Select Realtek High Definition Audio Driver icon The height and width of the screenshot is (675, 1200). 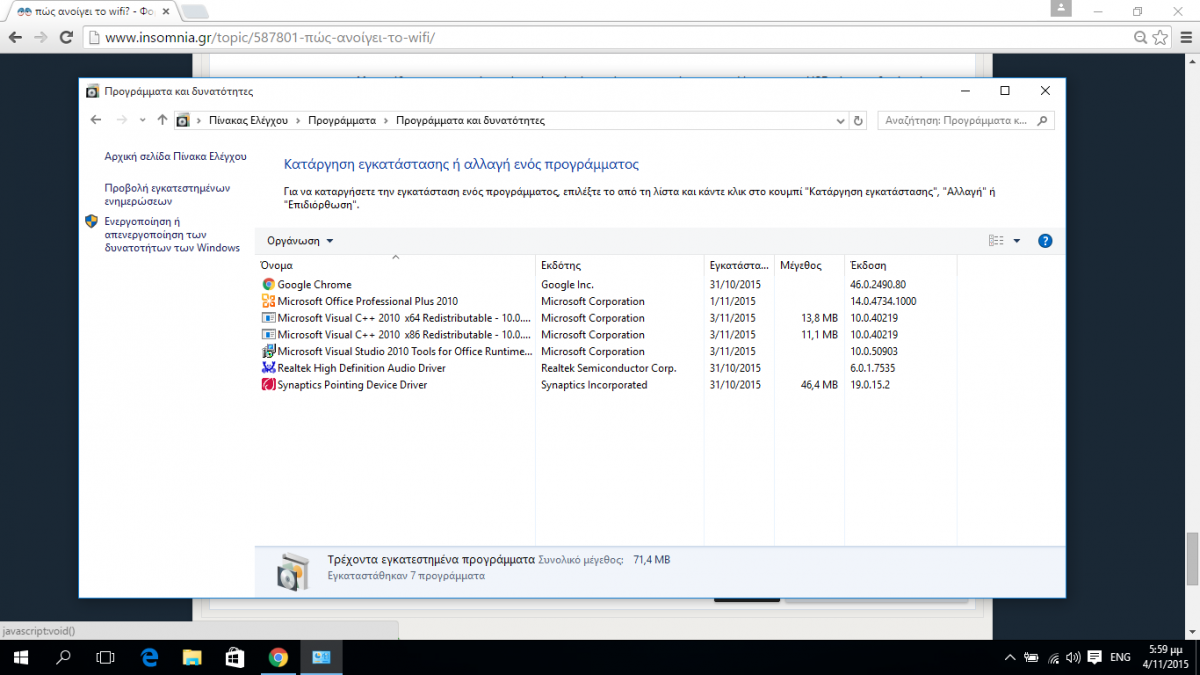pyautogui.click(x=268, y=368)
